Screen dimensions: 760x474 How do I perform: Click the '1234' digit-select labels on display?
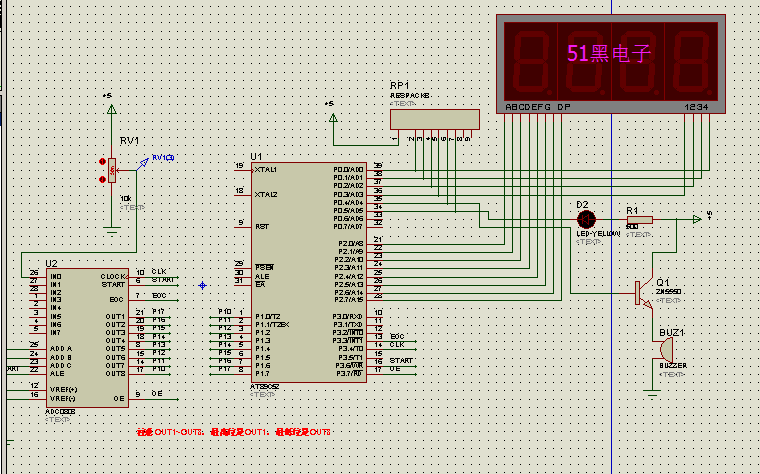(x=696, y=107)
